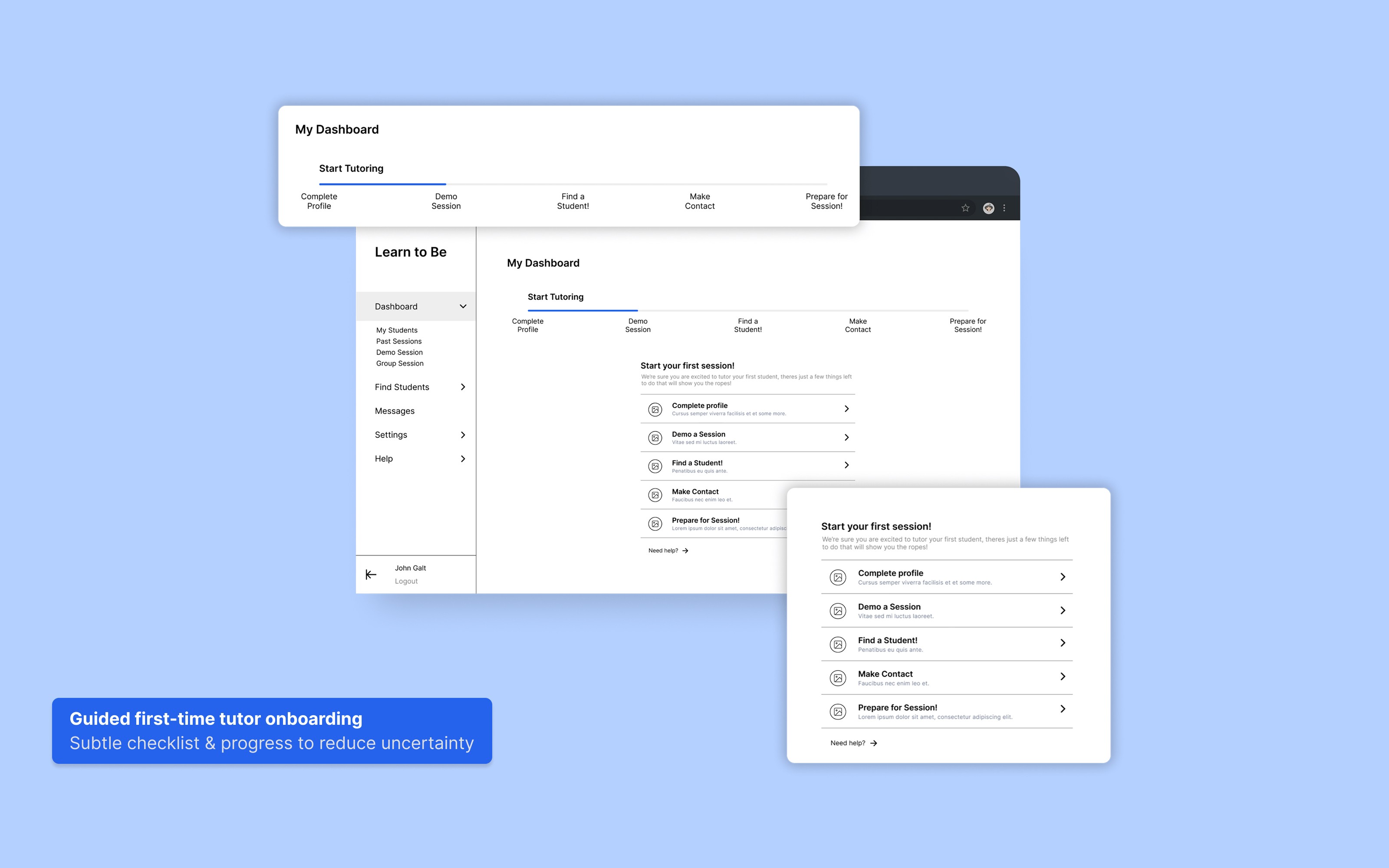
Task: Select My Students in sidebar submenu
Action: coord(397,330)
